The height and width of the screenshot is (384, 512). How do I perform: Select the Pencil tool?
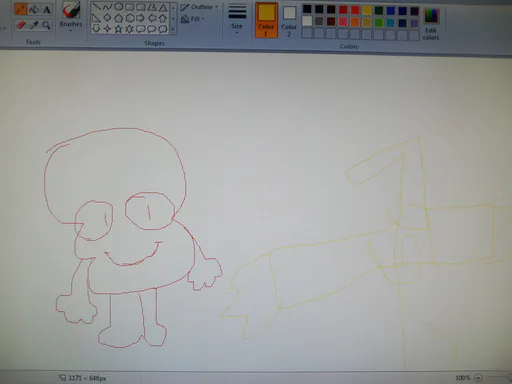(x=21, y=9)
